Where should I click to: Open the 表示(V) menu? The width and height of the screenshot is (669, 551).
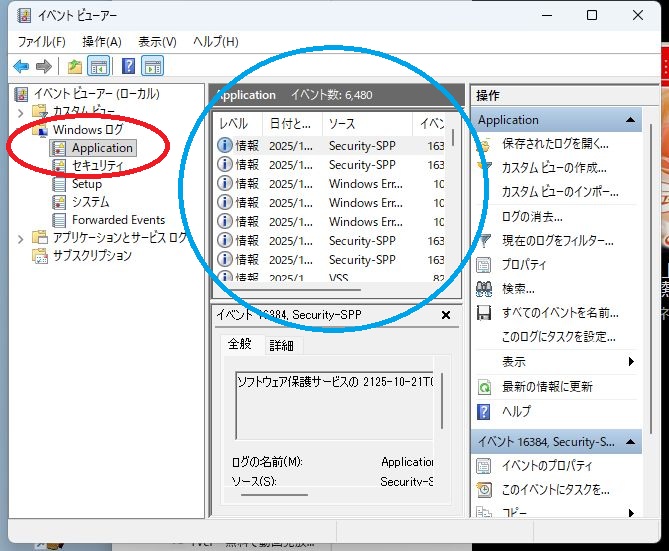point(157,41)
